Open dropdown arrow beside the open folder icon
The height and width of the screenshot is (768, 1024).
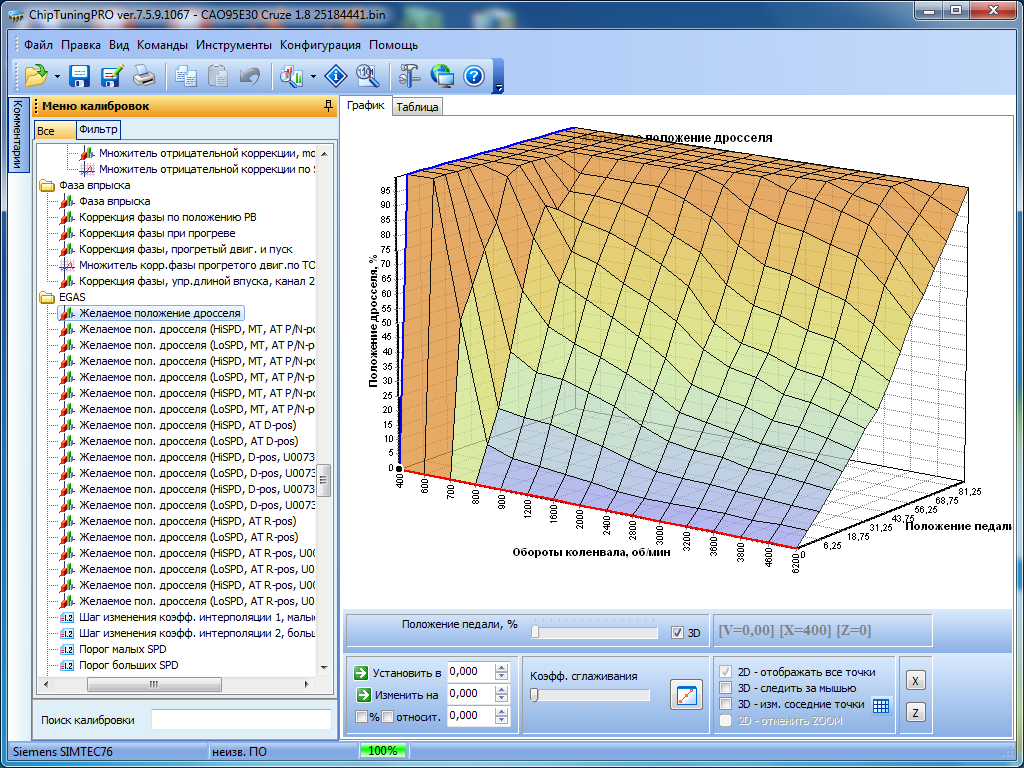[x=57, y=76]
